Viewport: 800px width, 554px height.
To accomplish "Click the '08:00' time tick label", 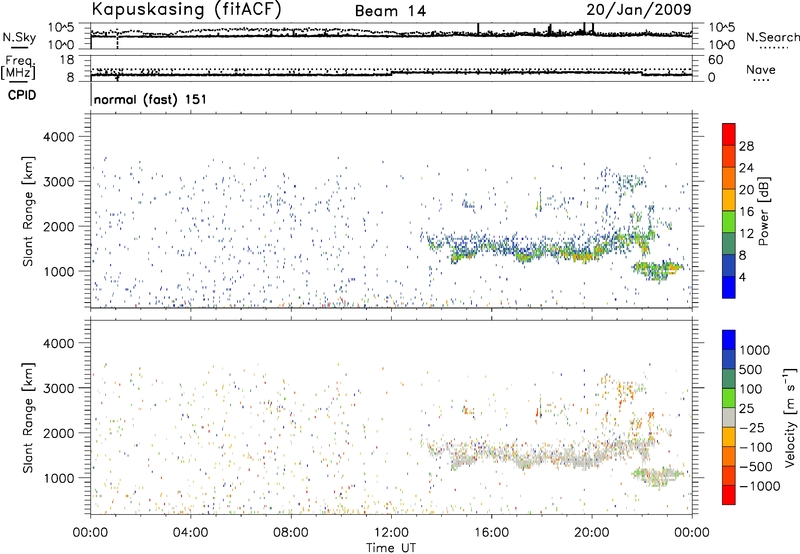I will [x=291, y=533].
